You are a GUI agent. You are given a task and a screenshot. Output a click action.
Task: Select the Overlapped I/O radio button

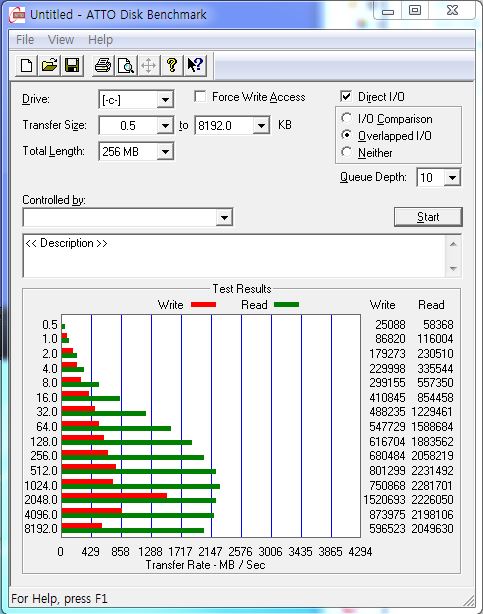pos(346,135)
